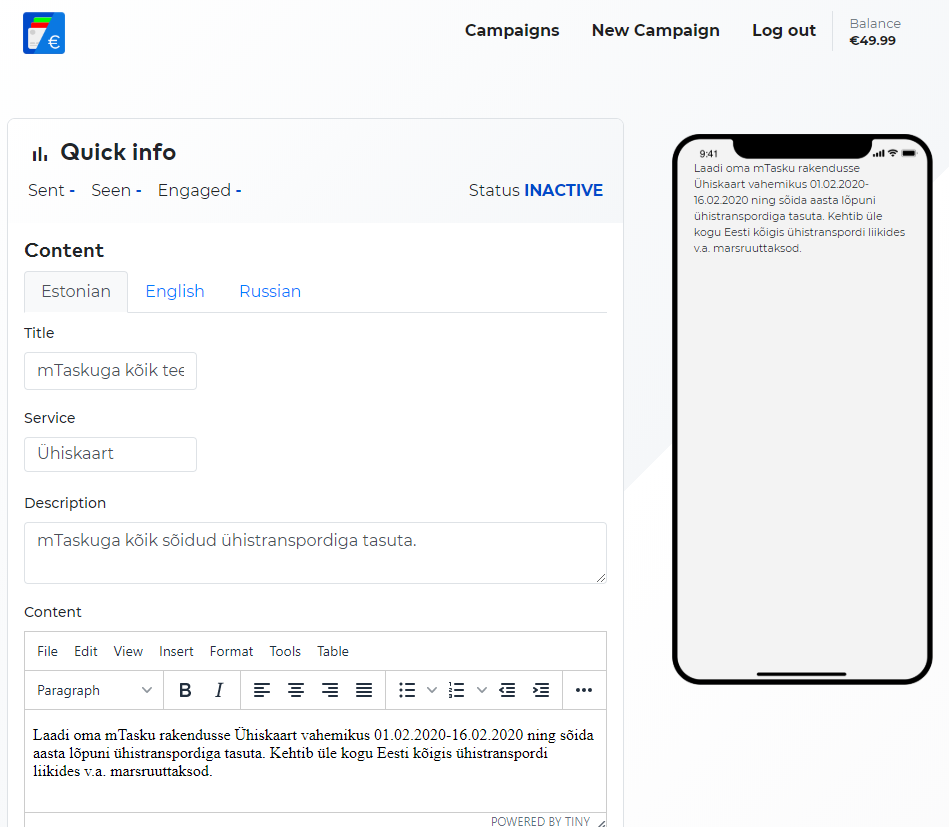Justify text in the editor

[x=364, y=690]
